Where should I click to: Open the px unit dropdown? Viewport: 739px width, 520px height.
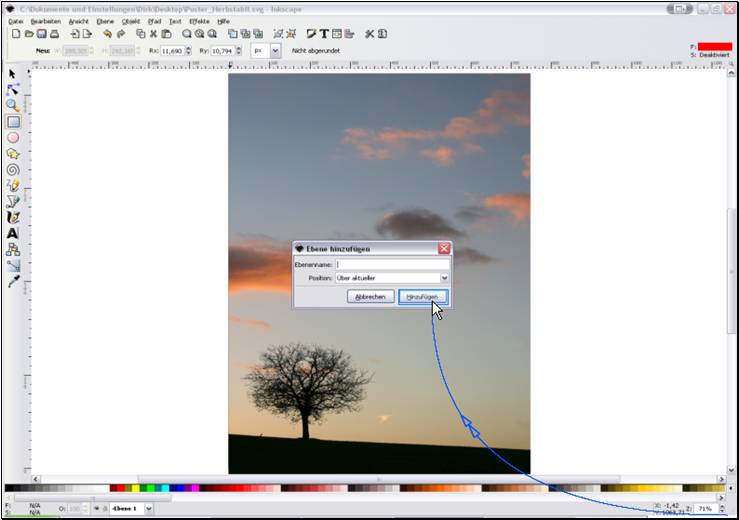[275, 49]
